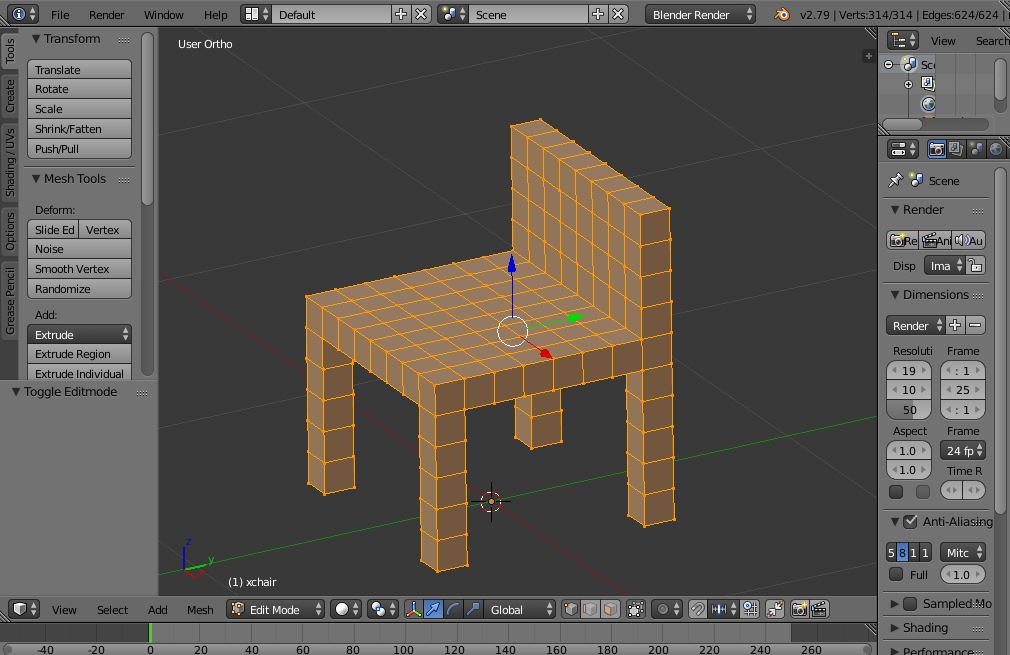Collapse the Toggle Editmode operator panel
1010x655 pixels.
click(x=16, y=392)
